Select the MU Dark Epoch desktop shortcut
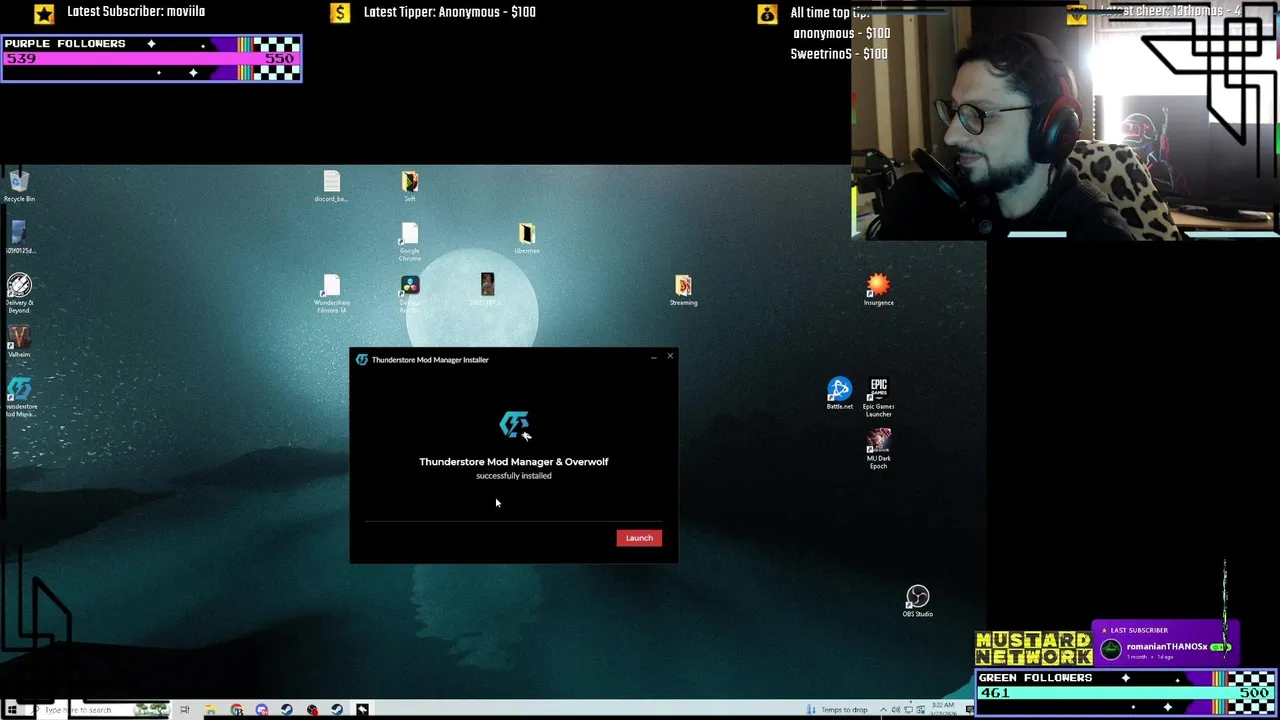Viewport: 1280px width, 720px height. 878,449
